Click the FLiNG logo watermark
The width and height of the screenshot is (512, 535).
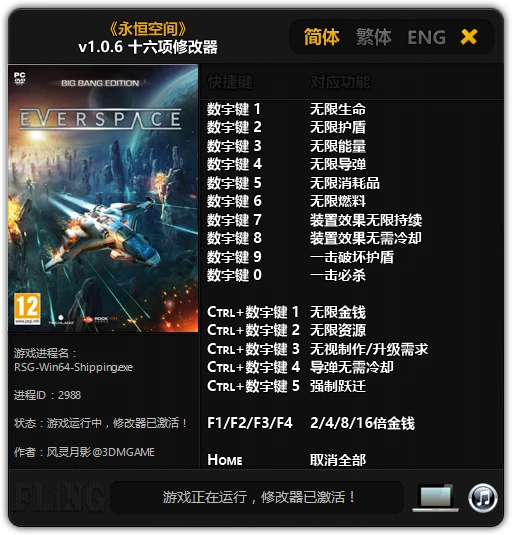[57, 498]
